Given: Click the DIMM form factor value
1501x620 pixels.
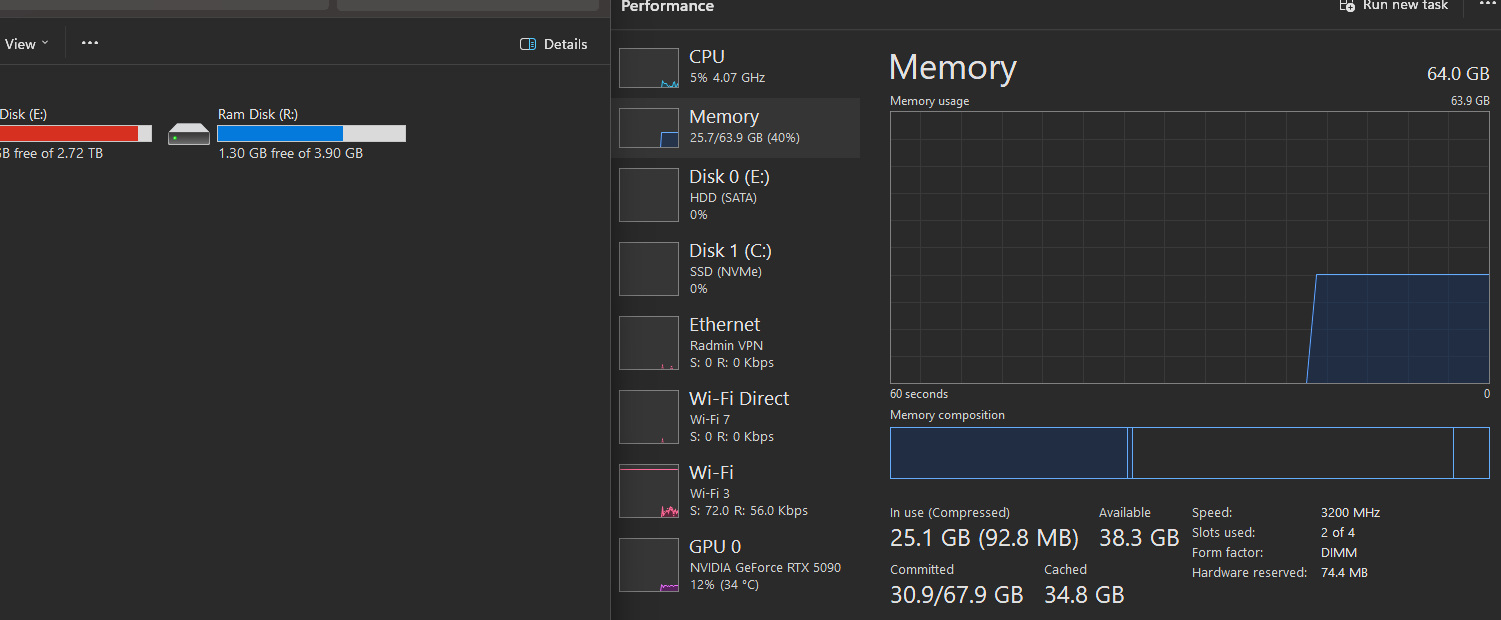Looking at the screenshot, I should pos(1339,553).
